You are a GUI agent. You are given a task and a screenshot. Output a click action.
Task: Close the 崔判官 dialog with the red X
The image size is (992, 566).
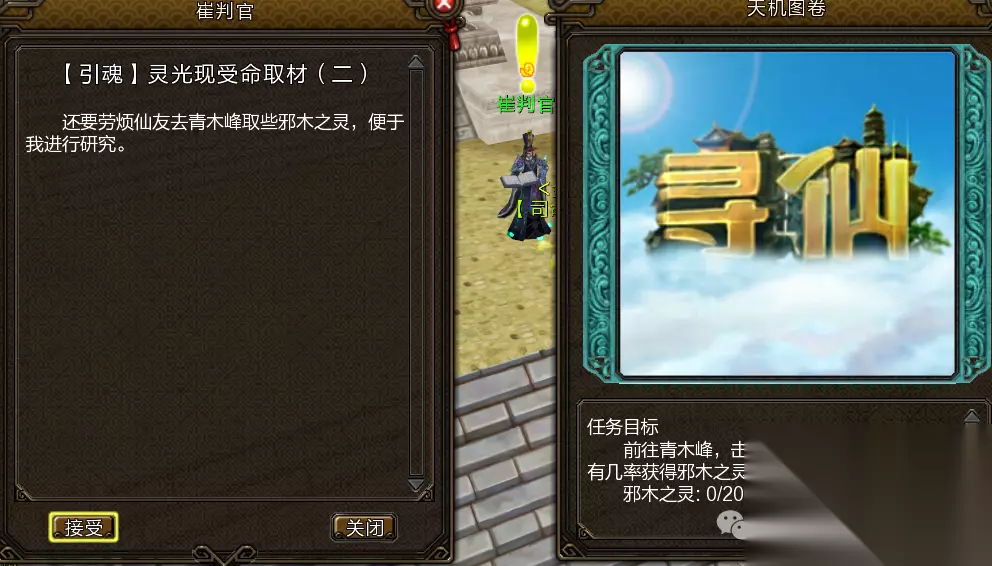click(445, 6)
